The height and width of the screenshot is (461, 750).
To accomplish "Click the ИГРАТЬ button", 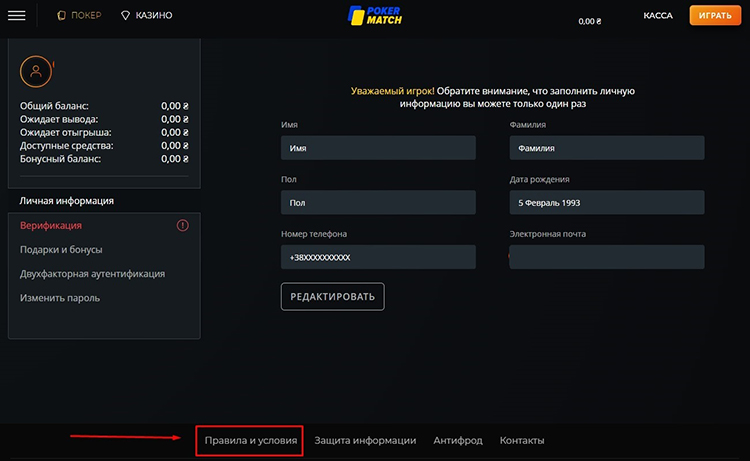I will coord(715,15).
